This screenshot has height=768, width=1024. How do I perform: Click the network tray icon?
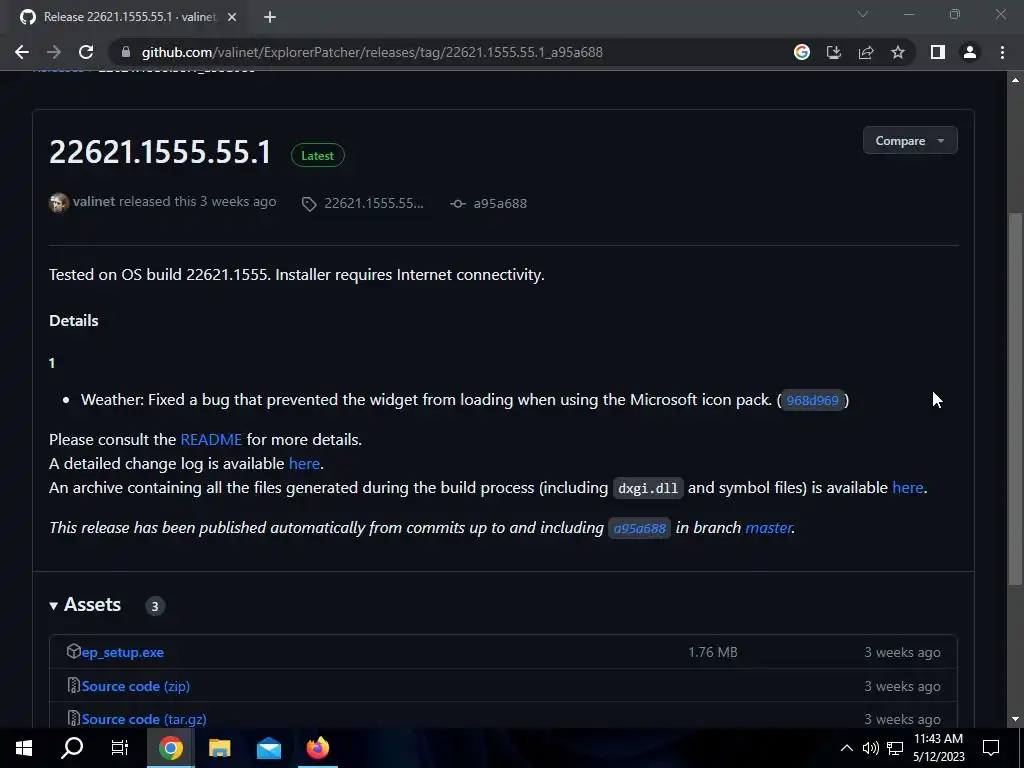(x=895, y=748)
